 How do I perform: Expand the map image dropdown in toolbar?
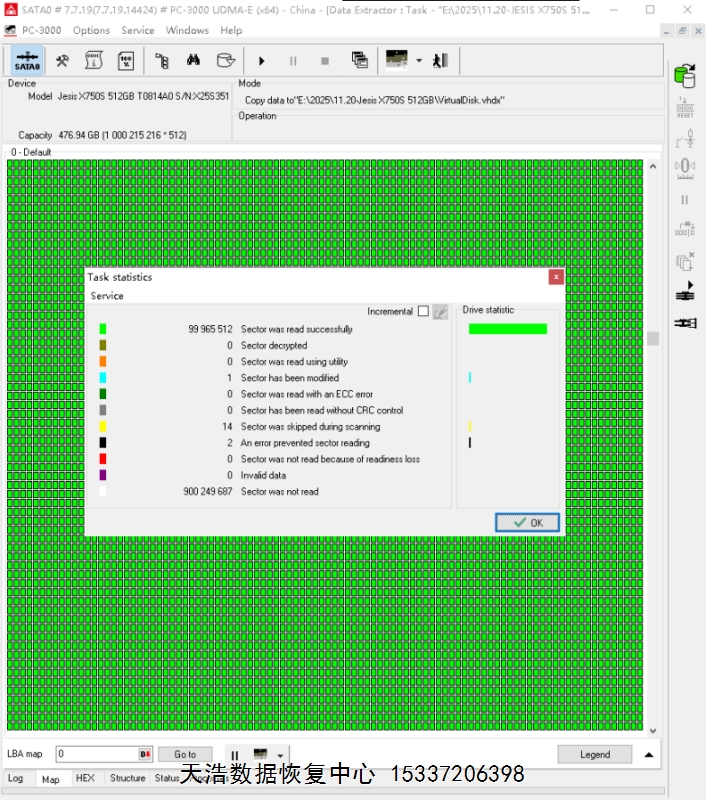[419, 61]
